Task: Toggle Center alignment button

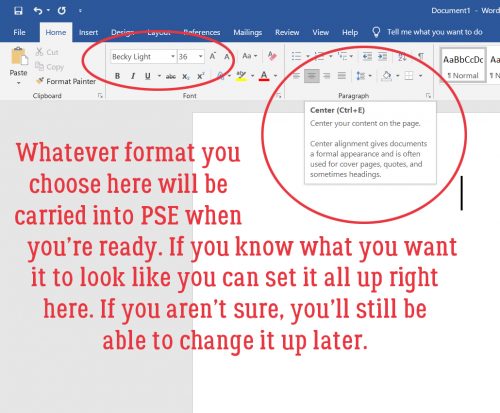Action: coord(312,76)
